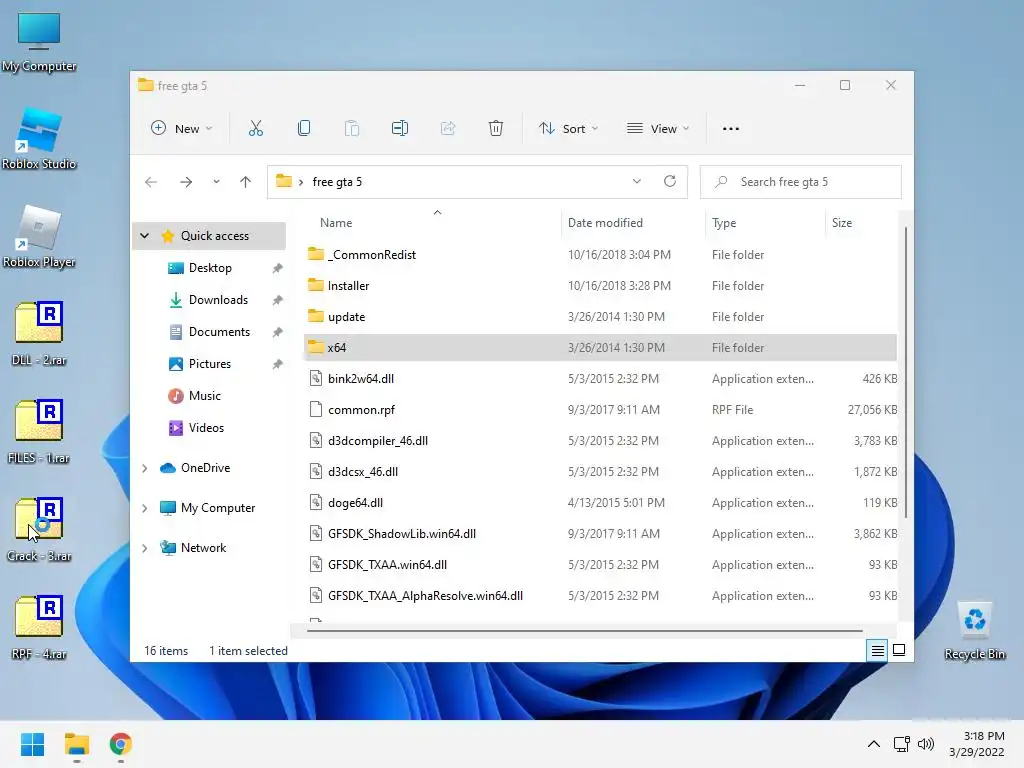The height and width of the screenshot is (768, 1024).
Task: Click the horizontal scrollbar of file list
Action: (x=584, y=631)
